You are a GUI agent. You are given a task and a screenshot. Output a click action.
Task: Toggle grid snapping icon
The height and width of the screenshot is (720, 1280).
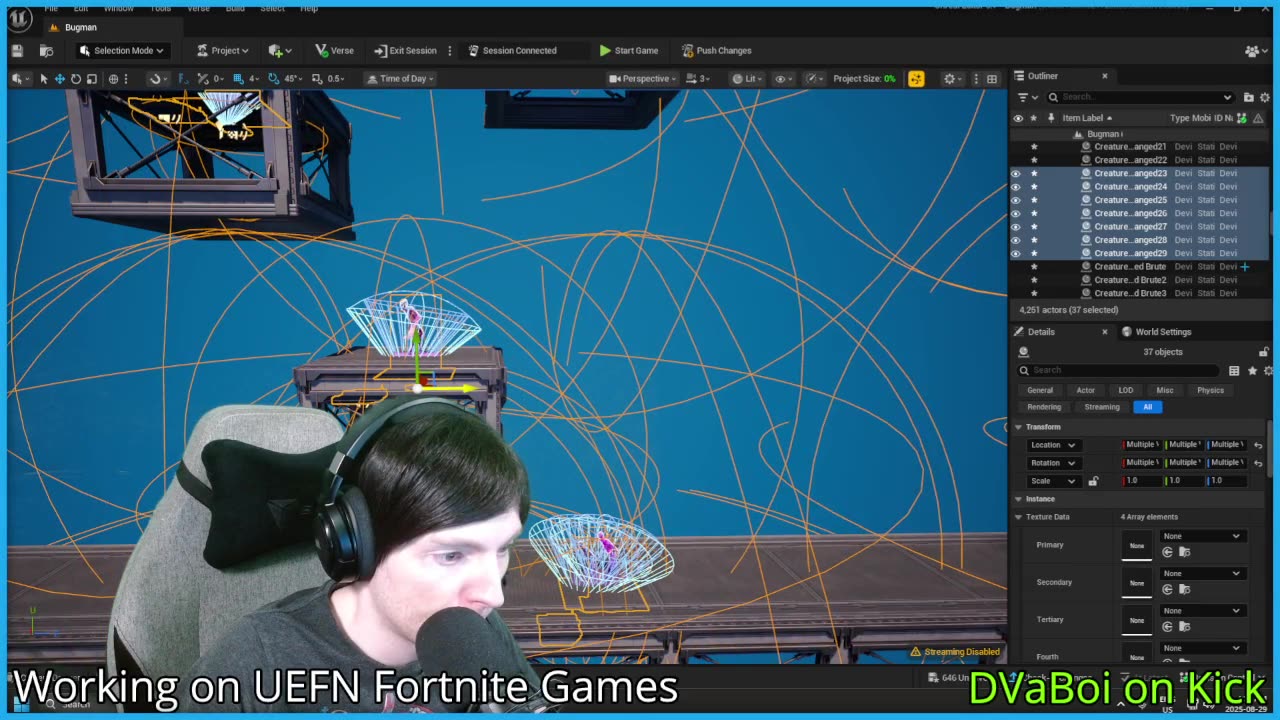click(x=237, y=78)
